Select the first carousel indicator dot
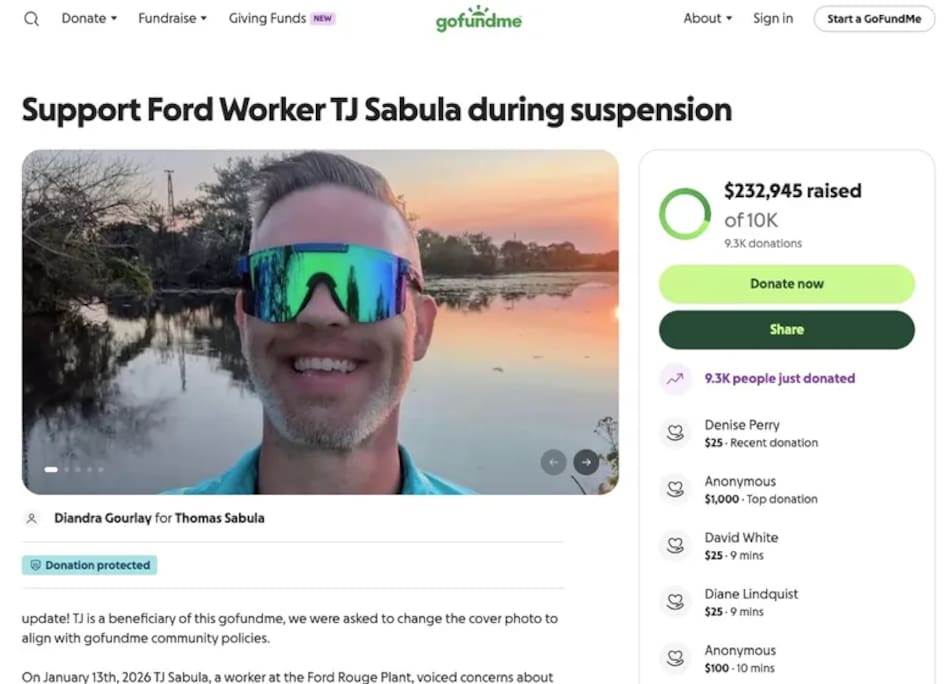 coord(51,470)
